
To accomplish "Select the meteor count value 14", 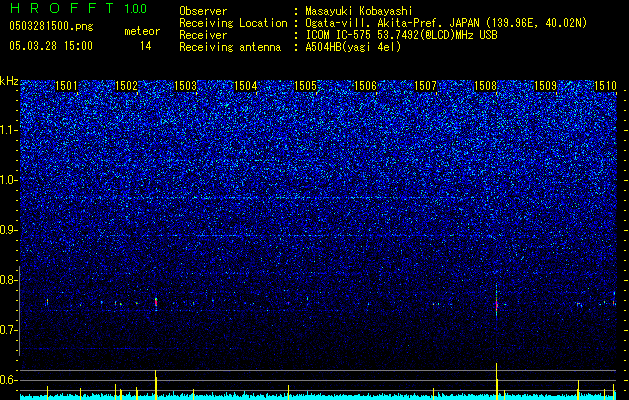I will pos(146,46).
